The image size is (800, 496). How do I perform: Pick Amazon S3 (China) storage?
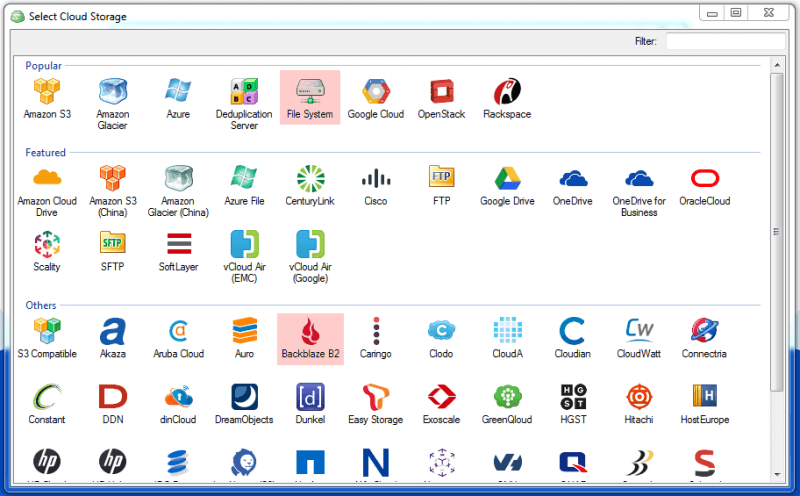112,191
